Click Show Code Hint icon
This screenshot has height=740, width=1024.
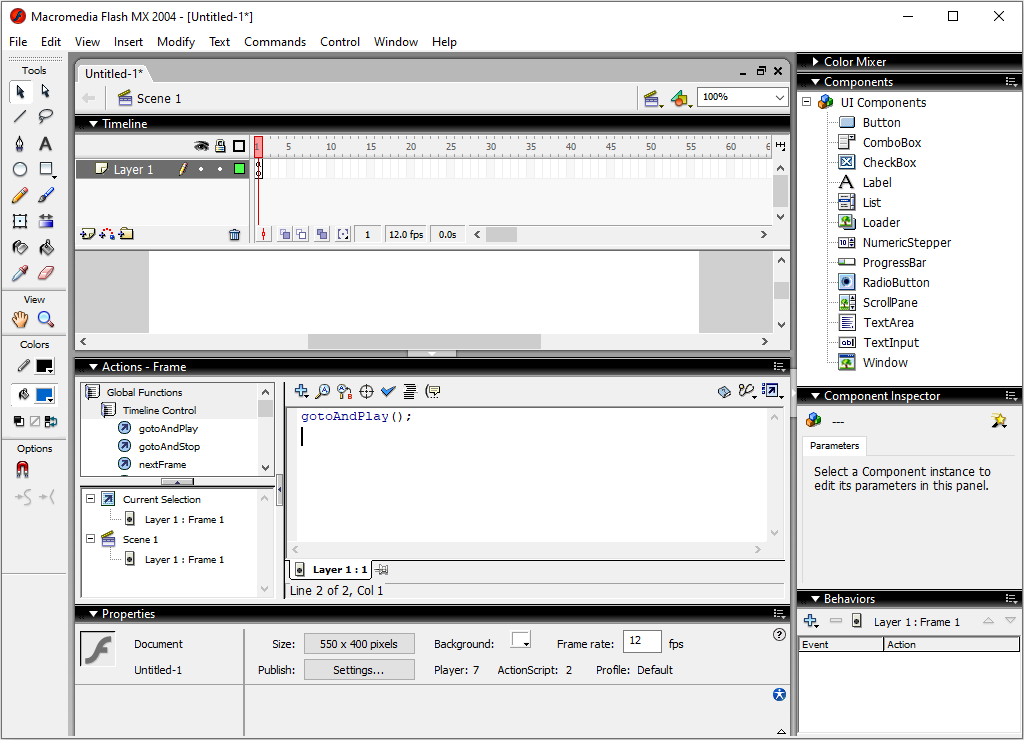coord(432,391)
